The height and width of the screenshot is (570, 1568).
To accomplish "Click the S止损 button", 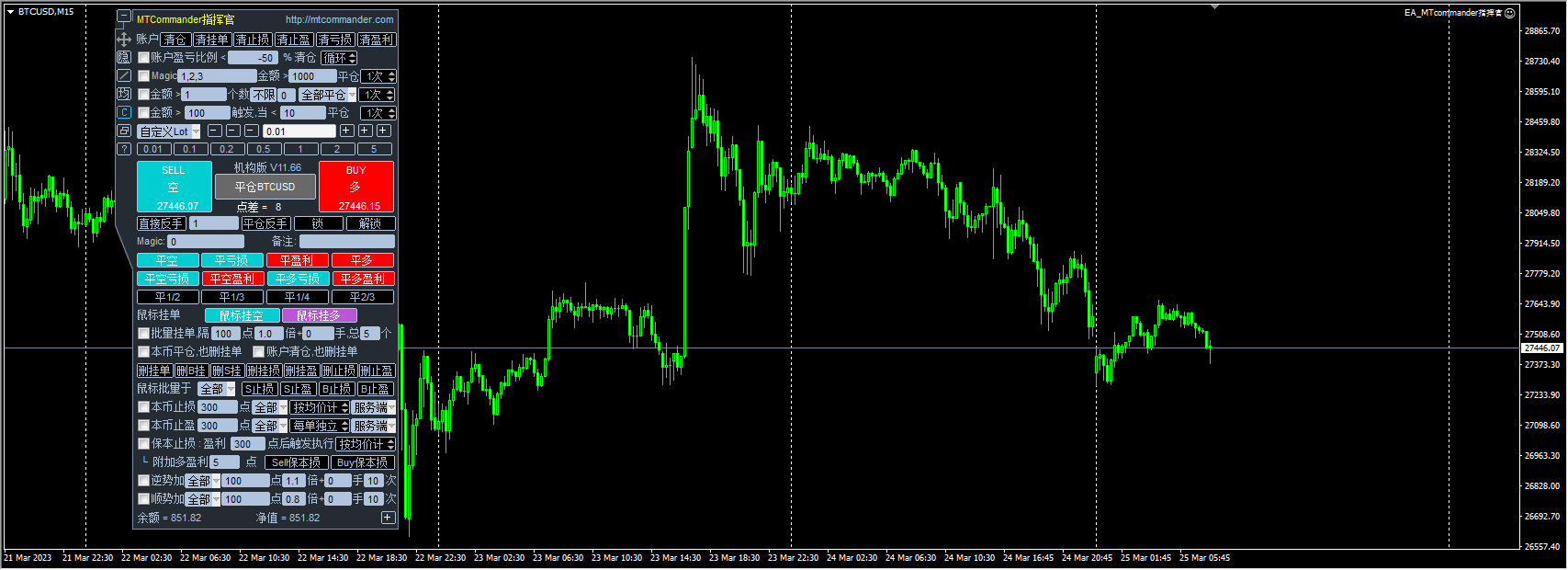I will click(260, 389).
